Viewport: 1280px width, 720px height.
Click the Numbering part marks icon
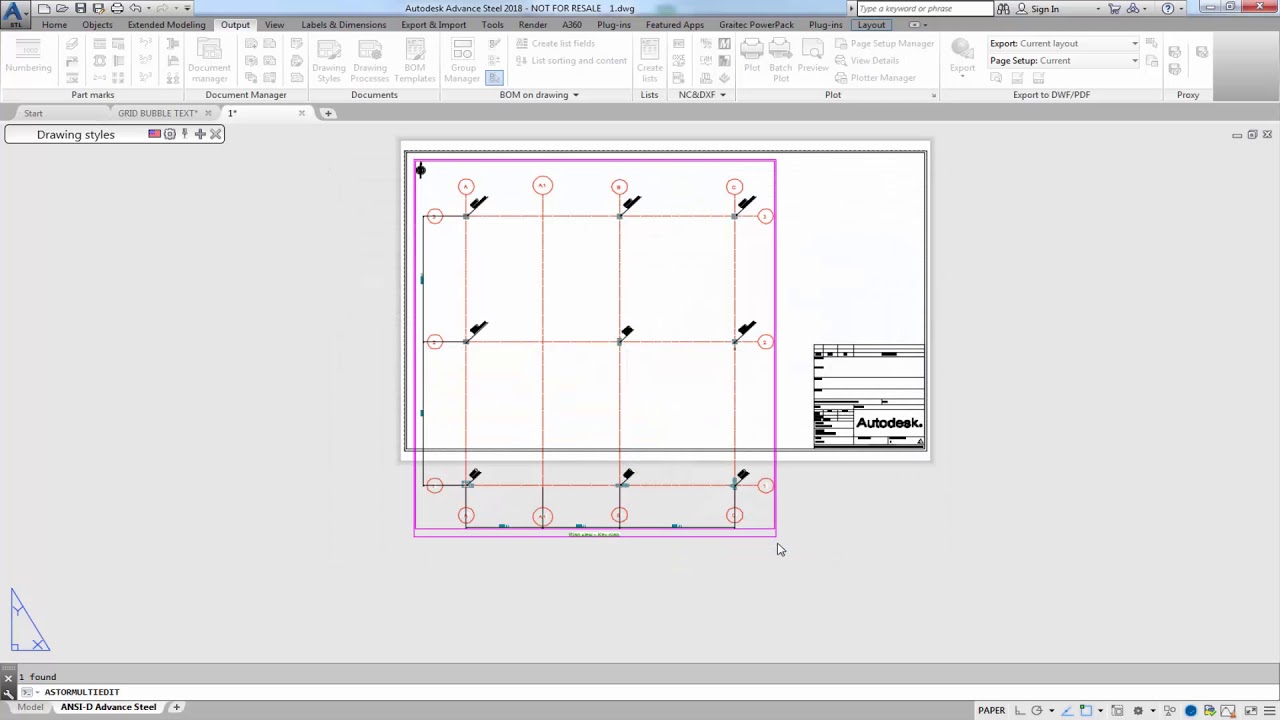(x=28, y=56)
